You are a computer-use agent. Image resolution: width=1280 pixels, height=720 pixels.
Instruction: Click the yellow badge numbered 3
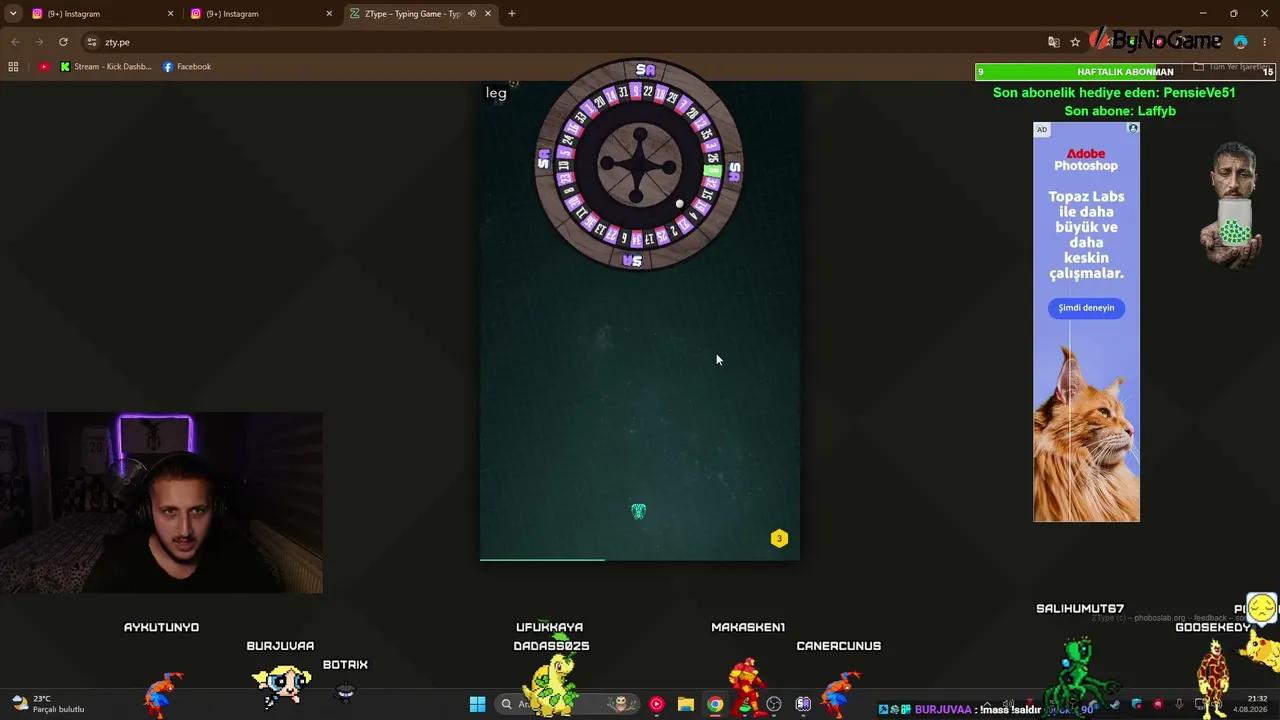coord(779,538)
